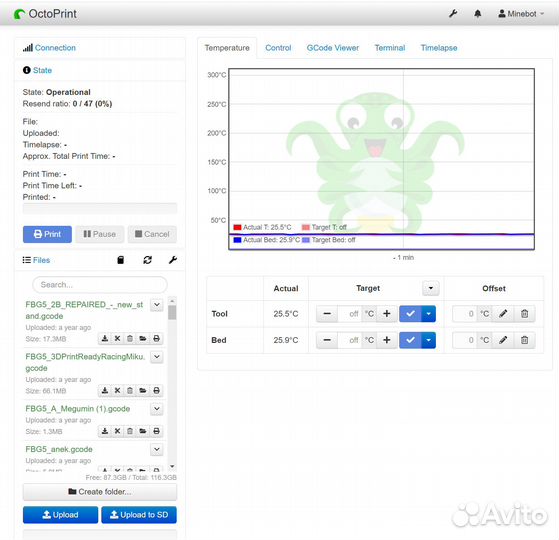559x540 pixels.
Task: Open Tool temperature presets dropdown
Action: (x=429, y=314)
